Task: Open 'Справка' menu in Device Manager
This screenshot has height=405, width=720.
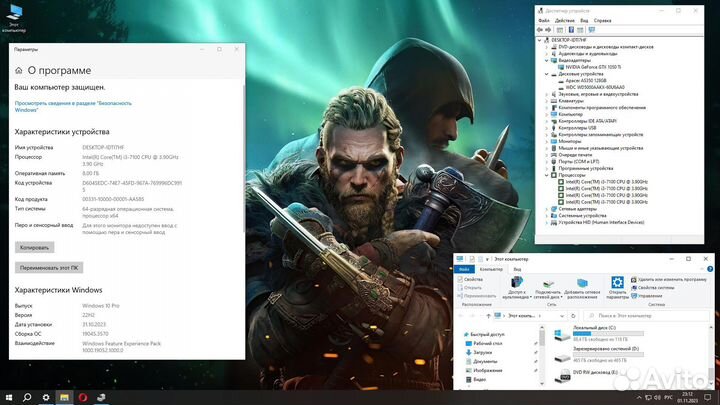Action: (x=602, y=21)
